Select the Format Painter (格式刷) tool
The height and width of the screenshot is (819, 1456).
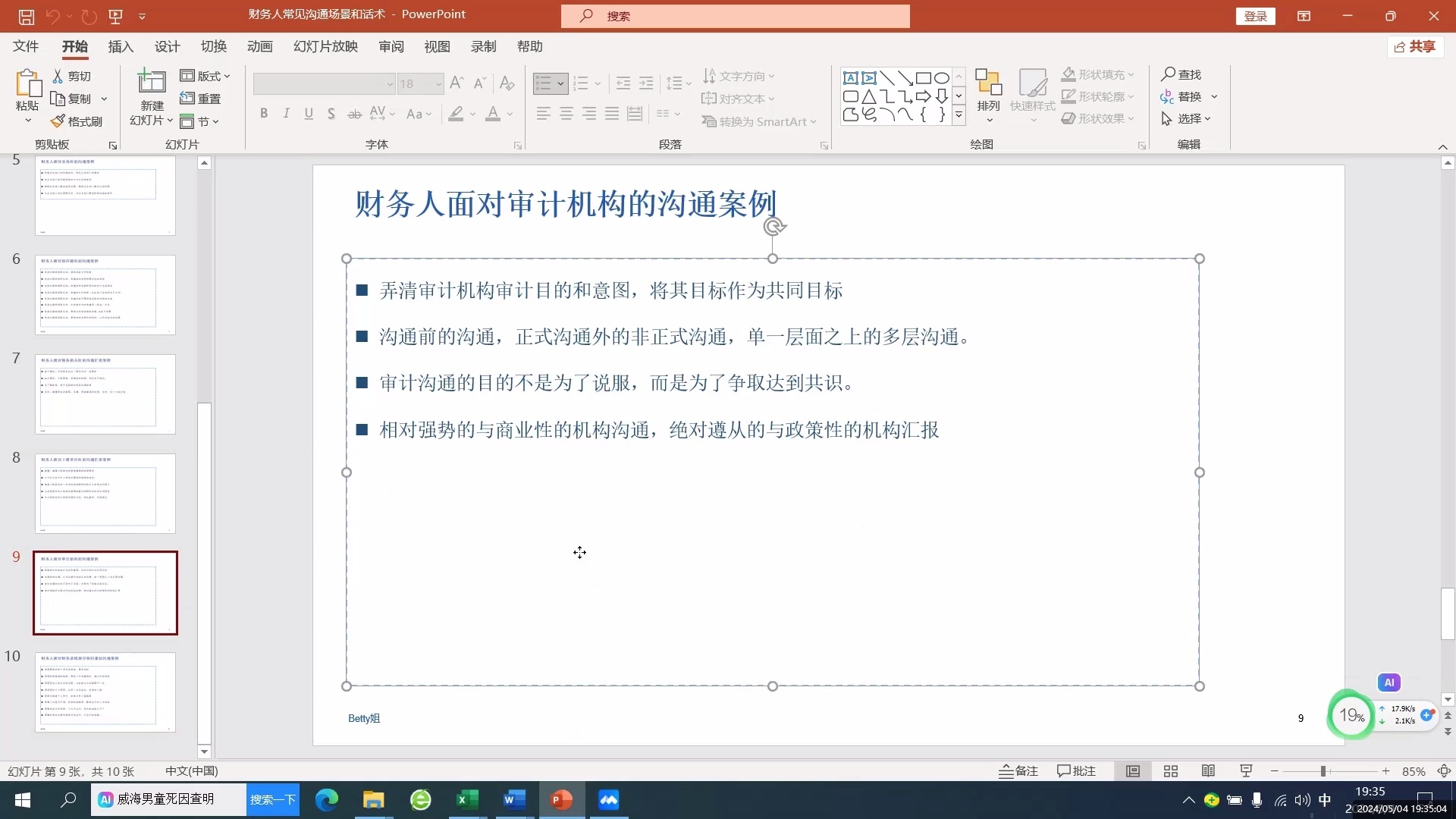click(77, 121)
